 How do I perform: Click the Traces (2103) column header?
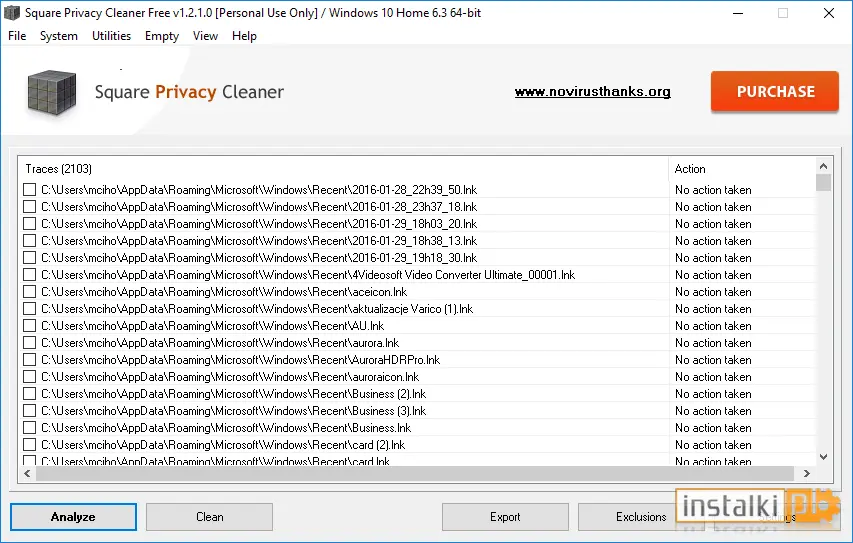tap(343, 169)
